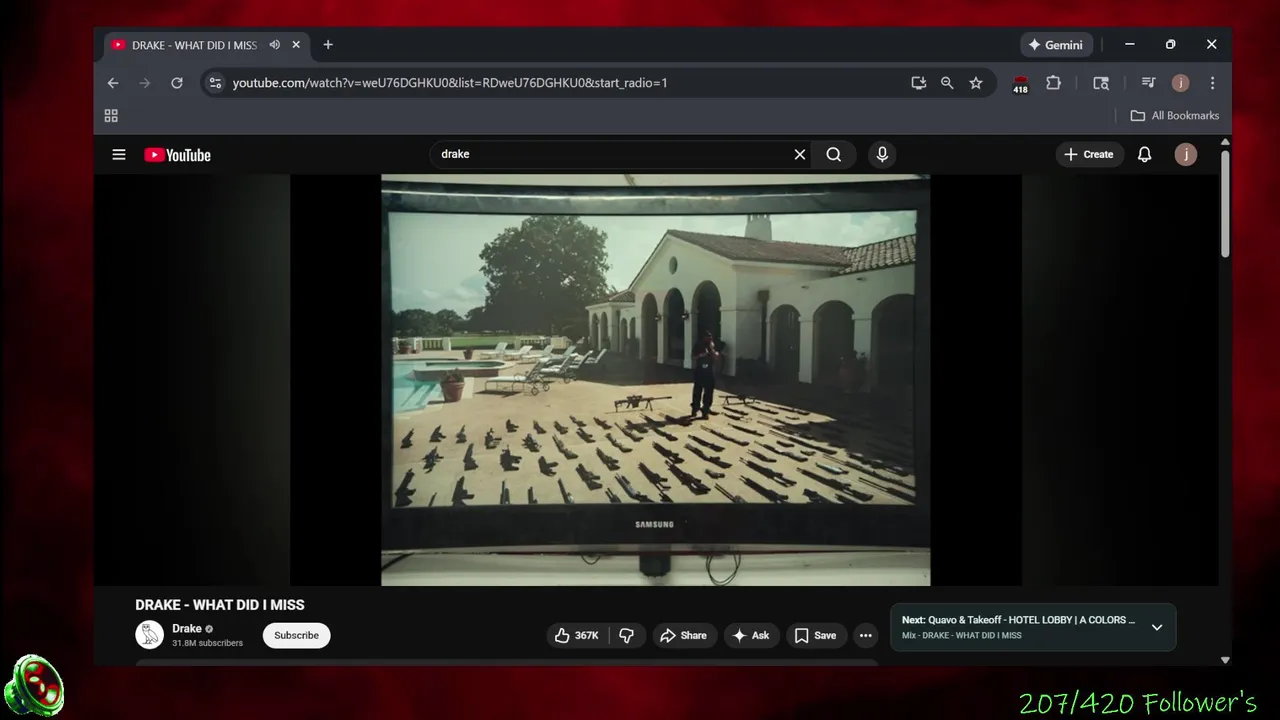The image size is (1280, 720).
Task: Mute the tab via speaker icon
Action: [x=275, y=45]
